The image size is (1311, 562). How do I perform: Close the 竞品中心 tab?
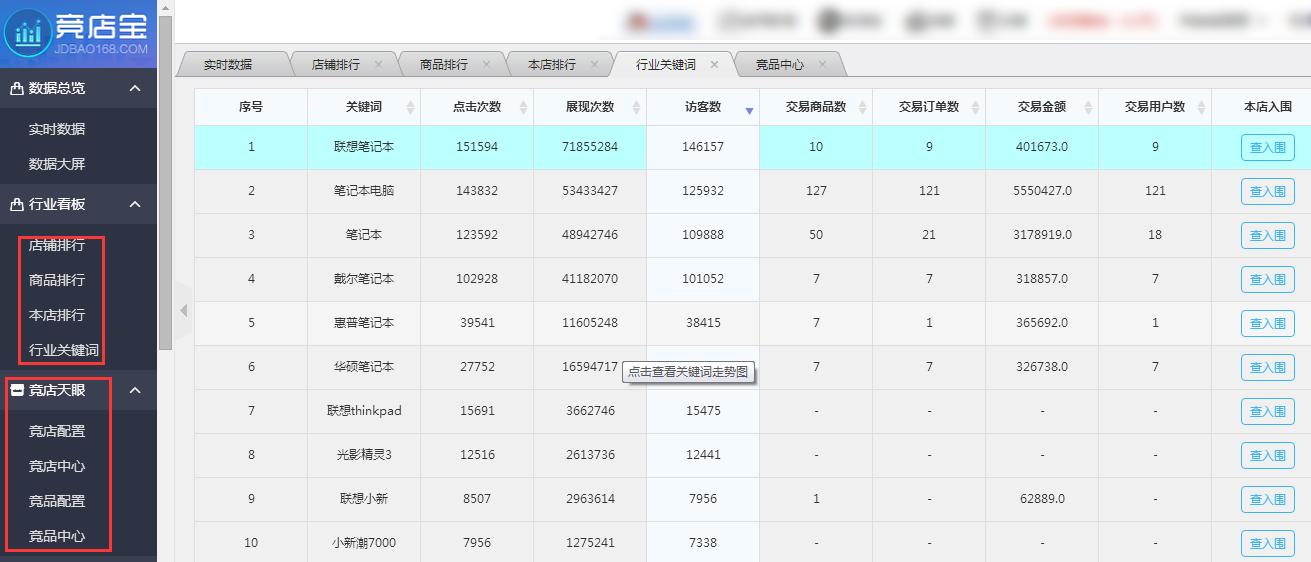[x=822, y=64]
